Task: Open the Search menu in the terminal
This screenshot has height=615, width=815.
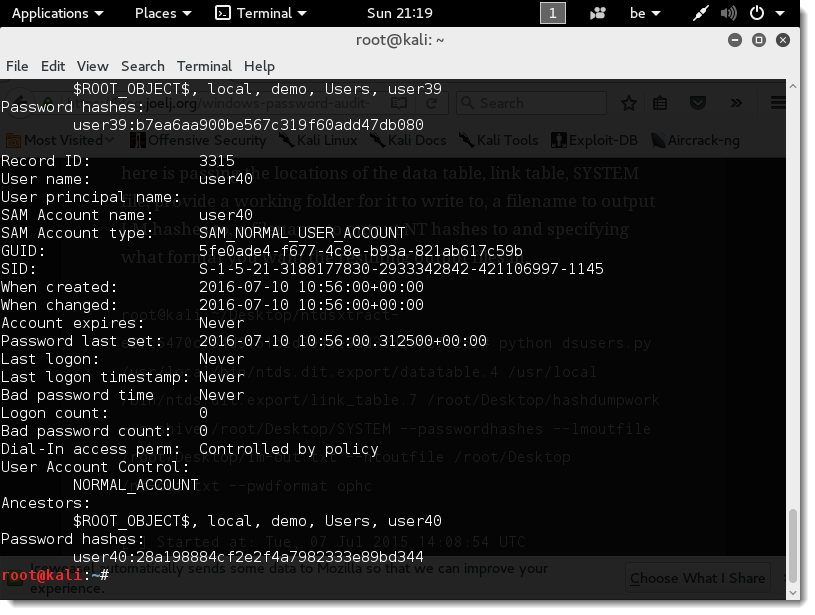Action: [x=142, y=66]
